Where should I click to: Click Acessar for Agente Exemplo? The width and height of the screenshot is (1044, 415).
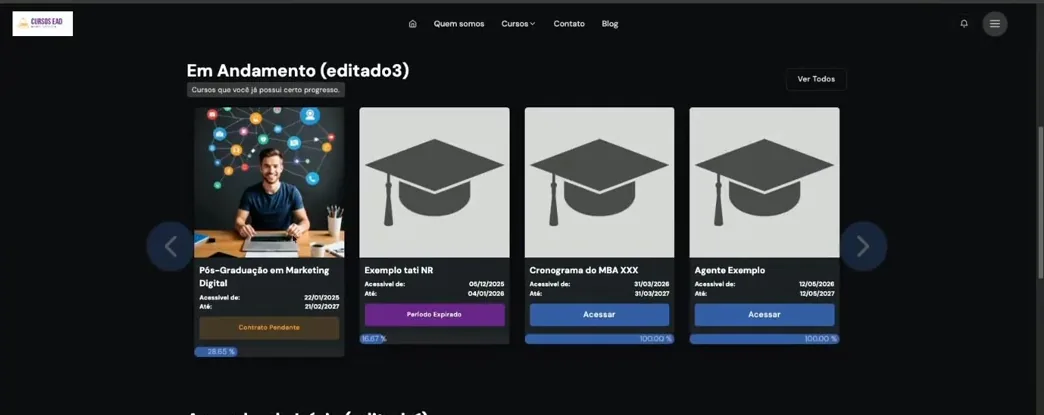tap(764, 314)
